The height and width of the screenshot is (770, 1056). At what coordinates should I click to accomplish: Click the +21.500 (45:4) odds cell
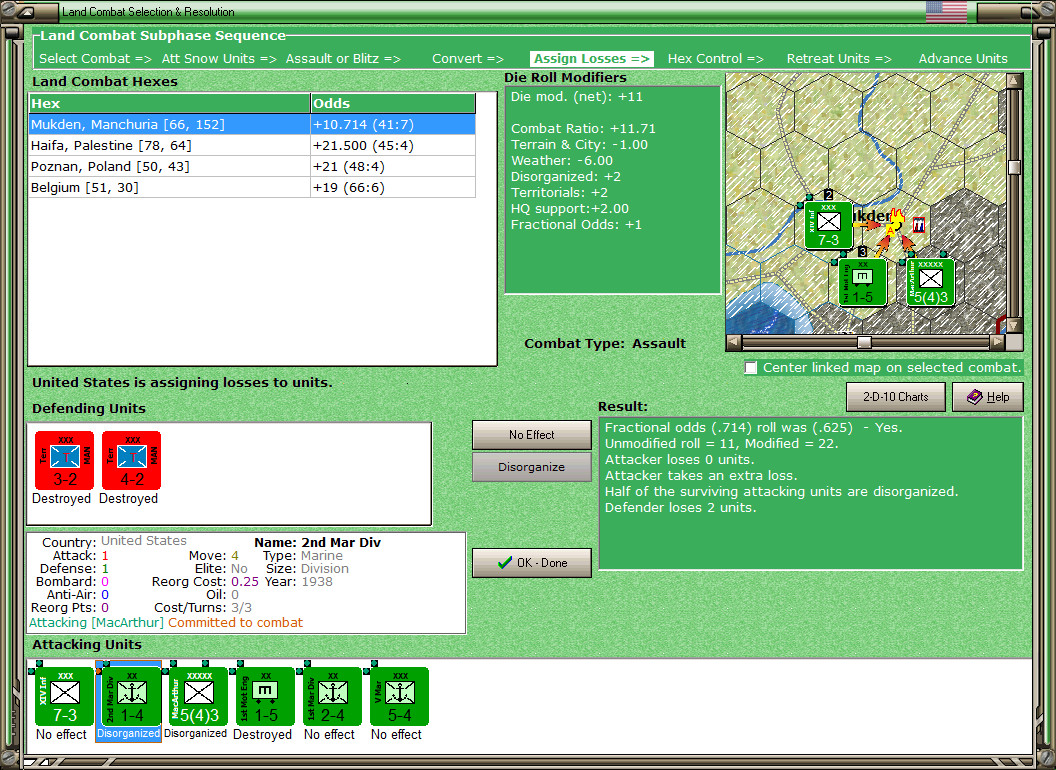coord(393,146)
